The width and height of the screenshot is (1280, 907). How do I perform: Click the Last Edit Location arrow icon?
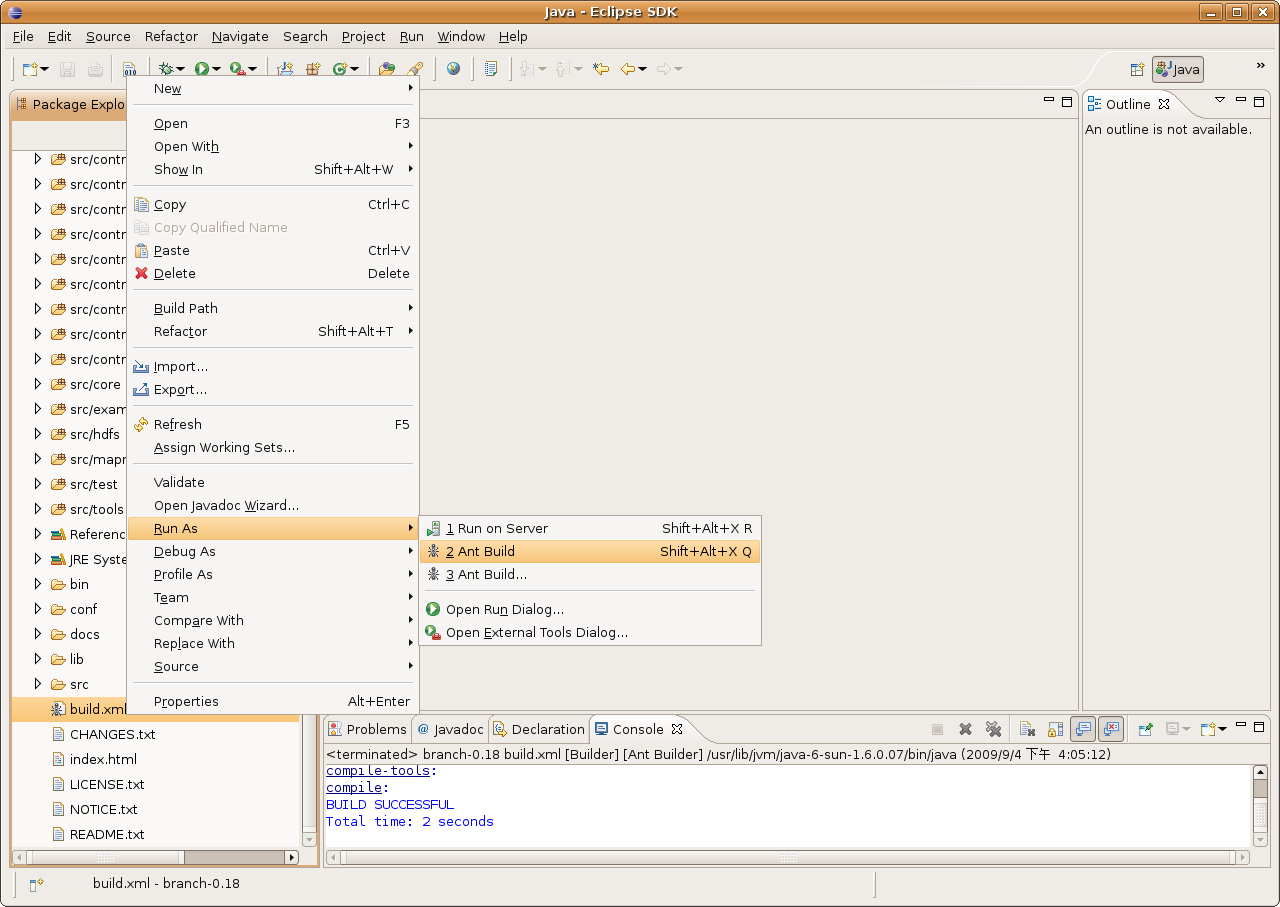[601, 69]
